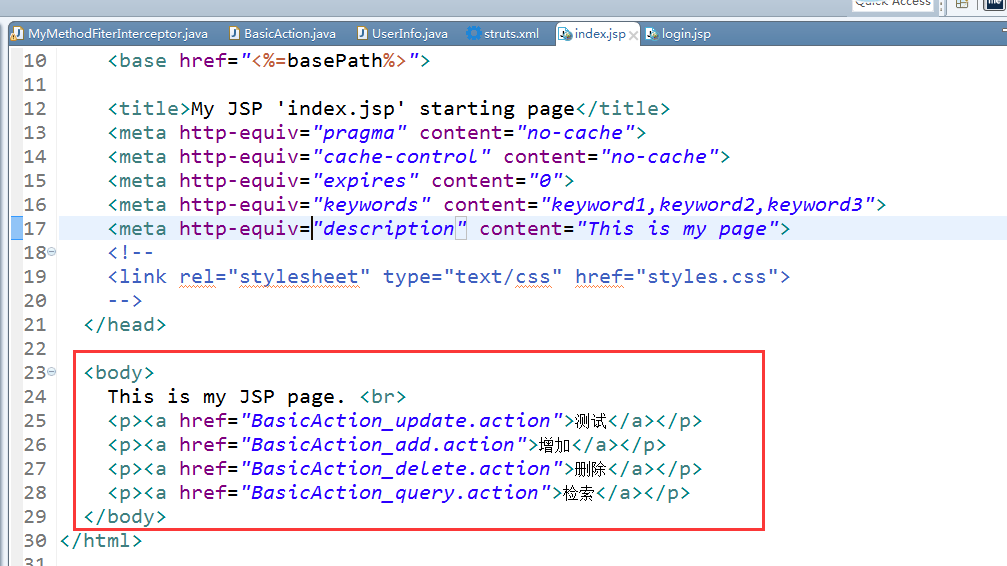Image resolution: width=1007 pixels, height=566 pixels.
Task: Click "BasicAction_query.action" on line 28
Action: (394, 493)
